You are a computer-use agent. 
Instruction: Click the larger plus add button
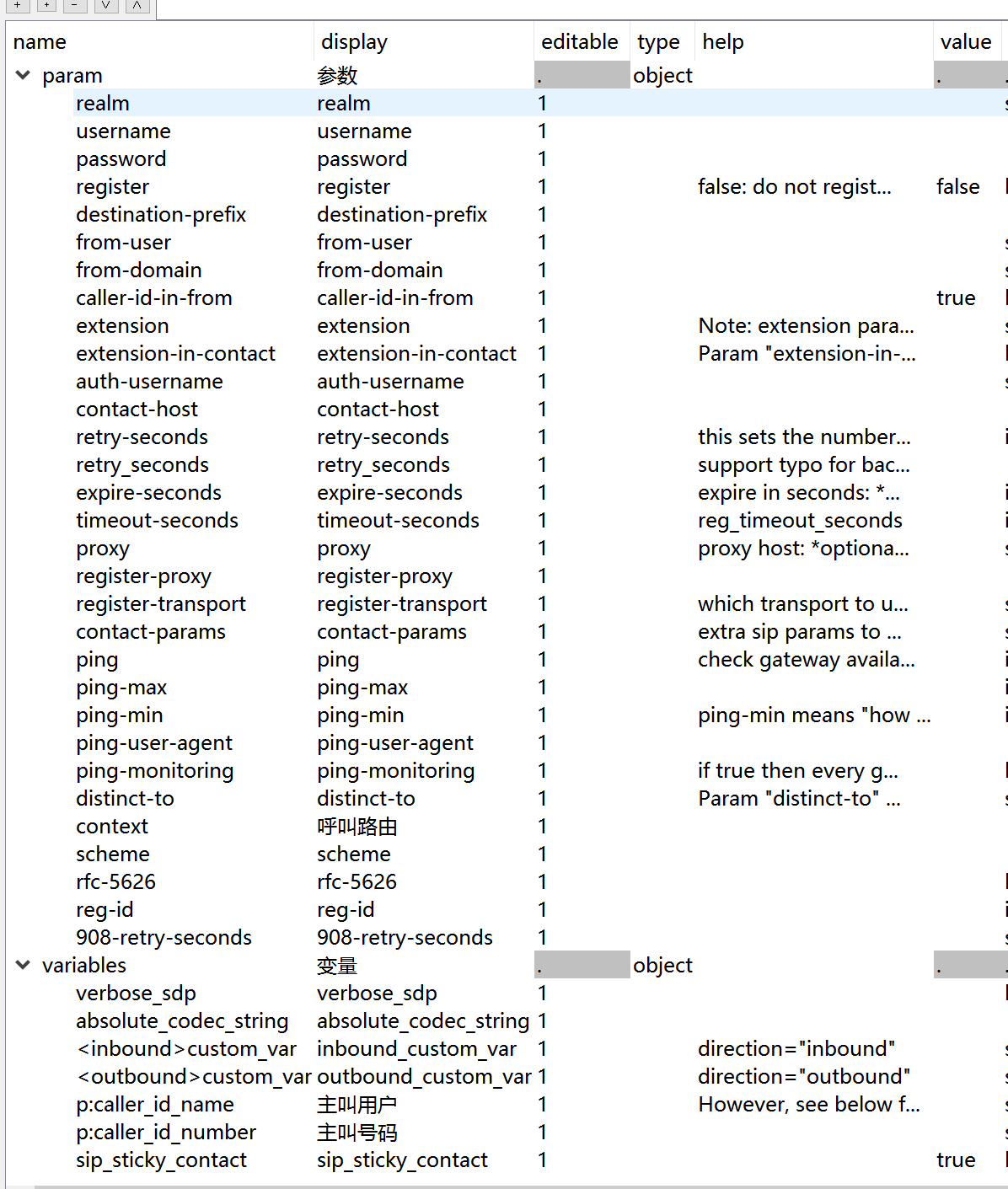(18, 5)
